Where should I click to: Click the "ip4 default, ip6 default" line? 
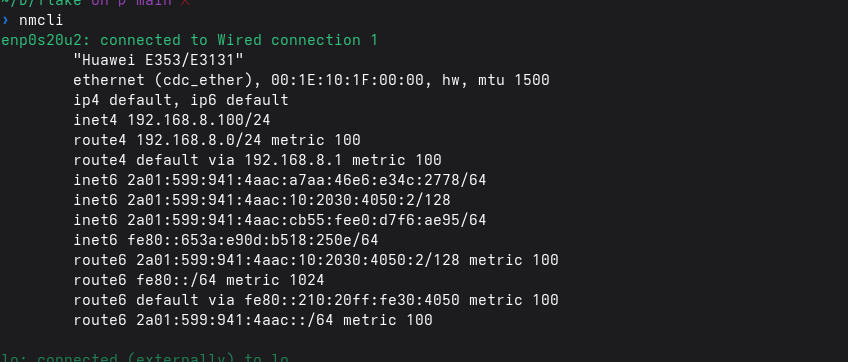point(181,100)
